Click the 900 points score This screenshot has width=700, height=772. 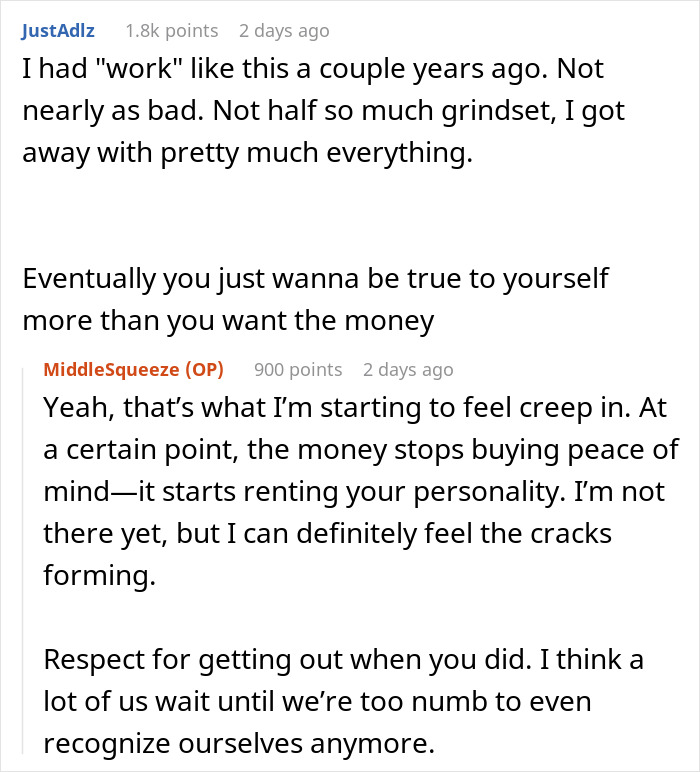(x=298, y=370)
